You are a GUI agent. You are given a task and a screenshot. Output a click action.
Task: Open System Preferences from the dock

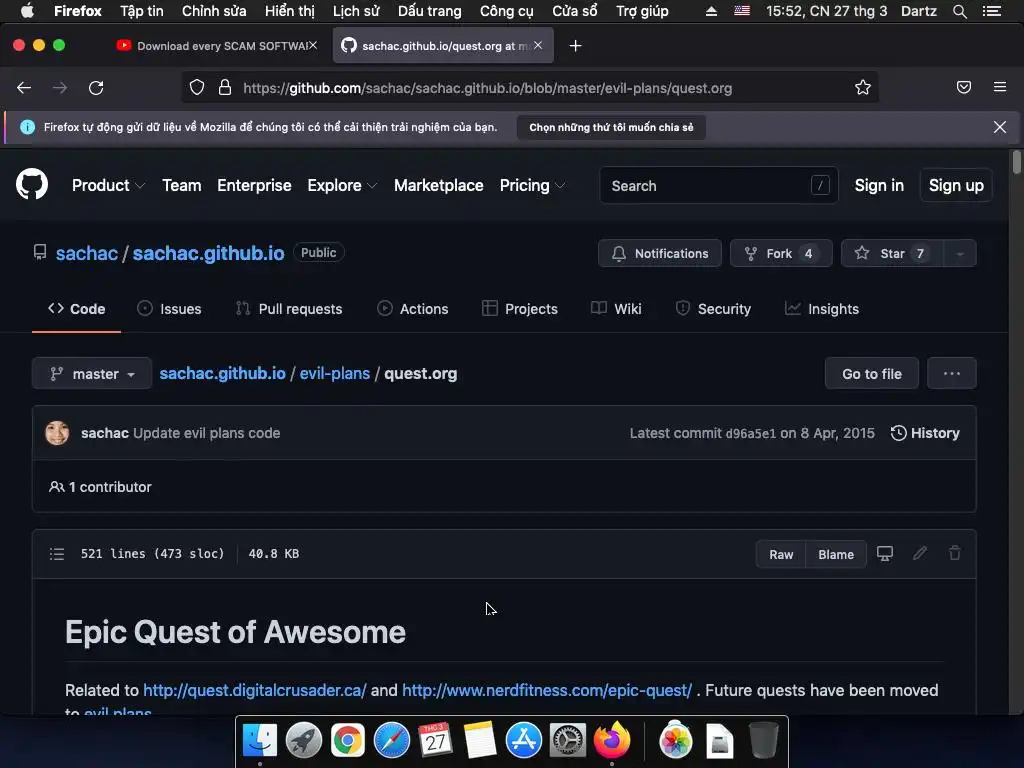tap(568, 741)
